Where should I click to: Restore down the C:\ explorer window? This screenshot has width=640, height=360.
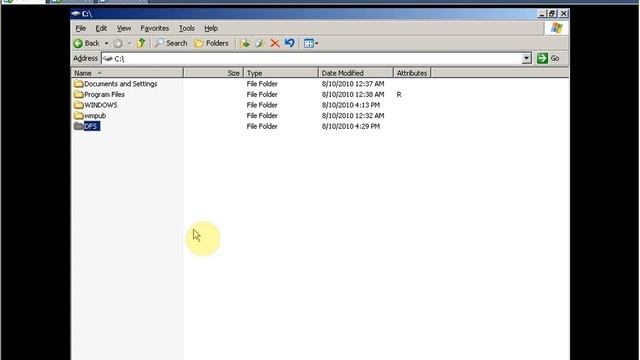coord(553,13)
